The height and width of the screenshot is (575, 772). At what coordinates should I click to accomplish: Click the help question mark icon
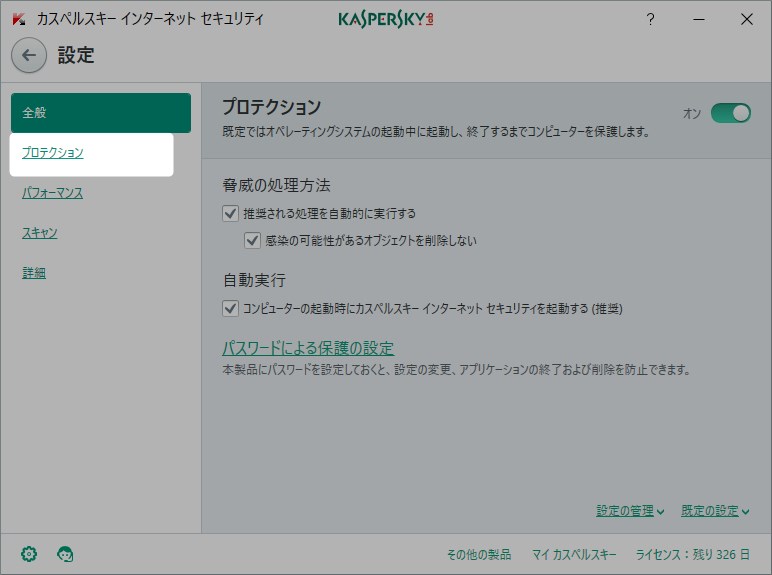tap(650, 19)
